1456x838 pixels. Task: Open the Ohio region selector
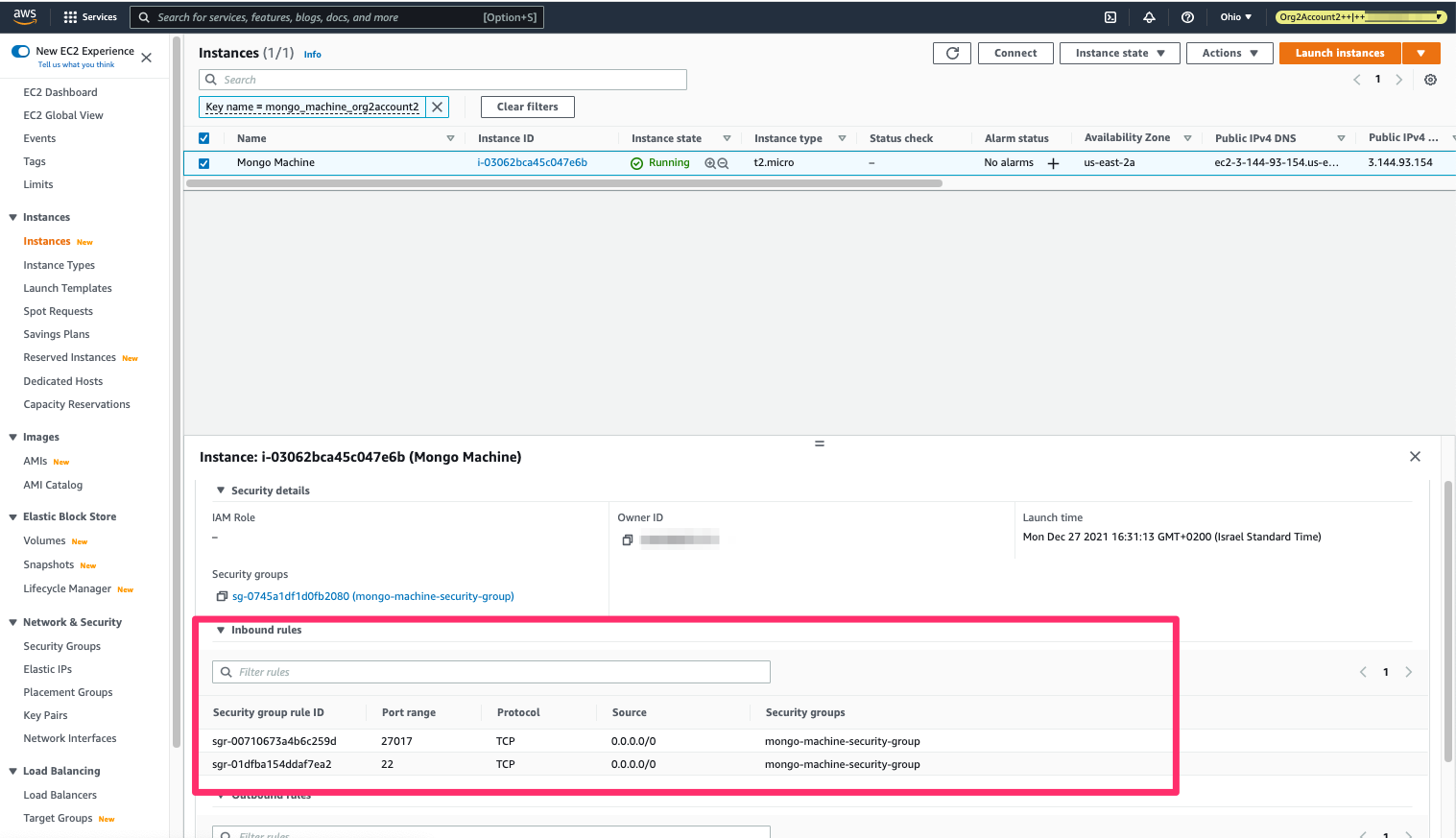(x=1236, y=17)
